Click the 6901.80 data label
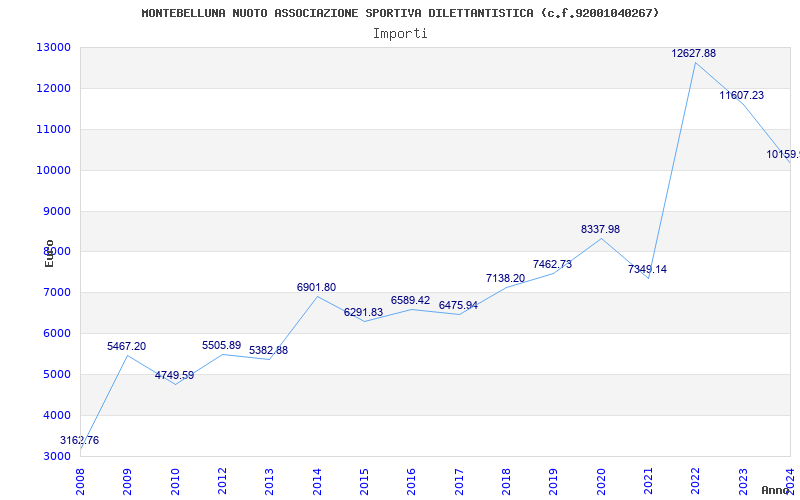800x500 pixels. 316,287
